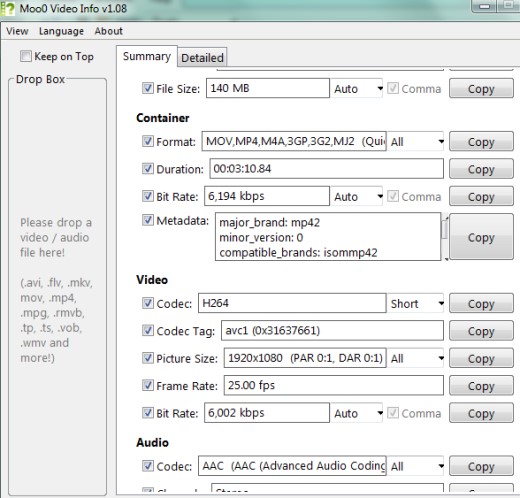Disable the Frame Rate checkbox
The width and height of the screenshot is (520, 498).
148,385
